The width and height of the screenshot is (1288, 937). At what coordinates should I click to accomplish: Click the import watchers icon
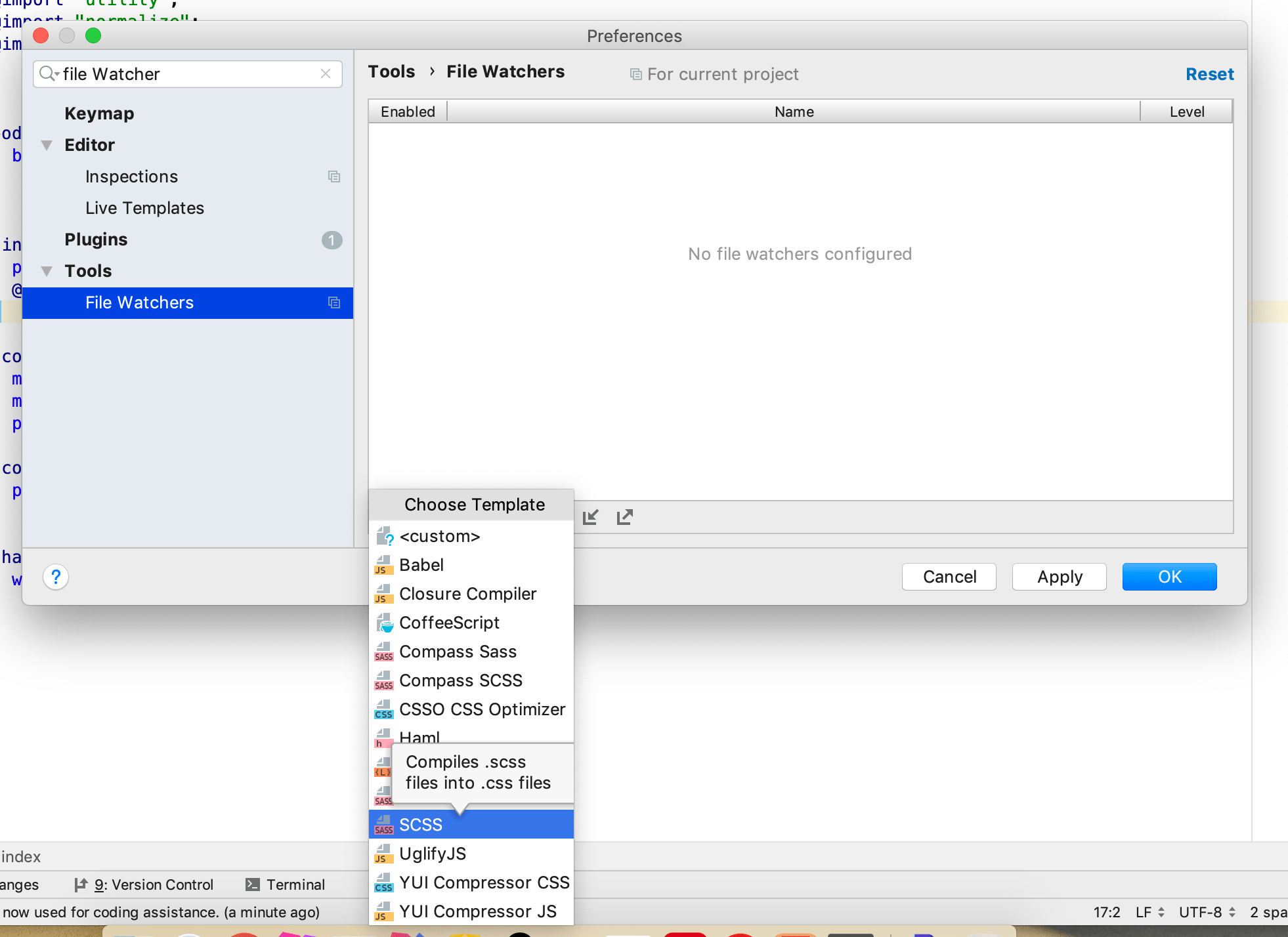[x=591, y=517]
